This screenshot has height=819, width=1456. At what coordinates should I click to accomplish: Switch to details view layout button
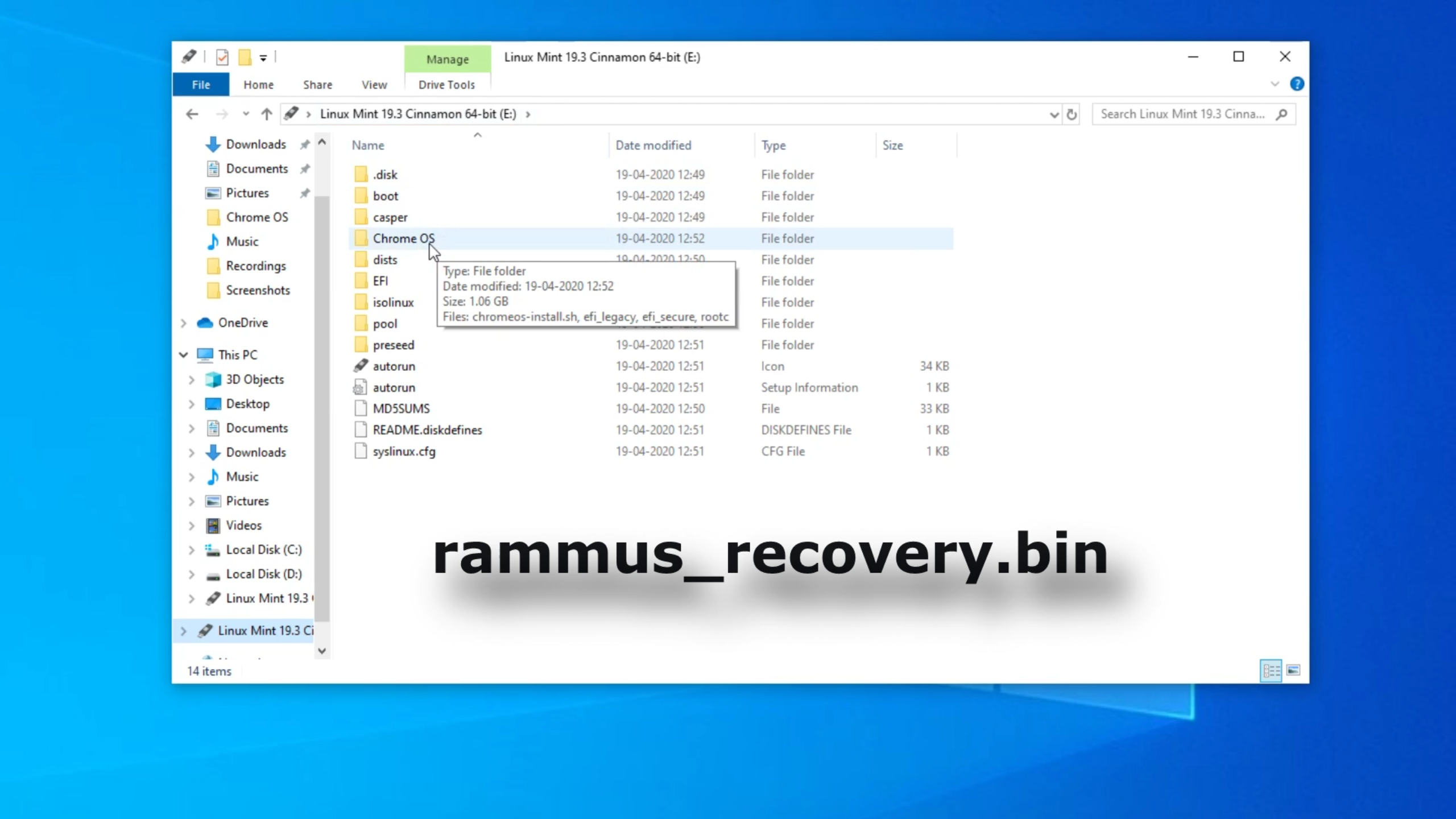click(1271, 671)
